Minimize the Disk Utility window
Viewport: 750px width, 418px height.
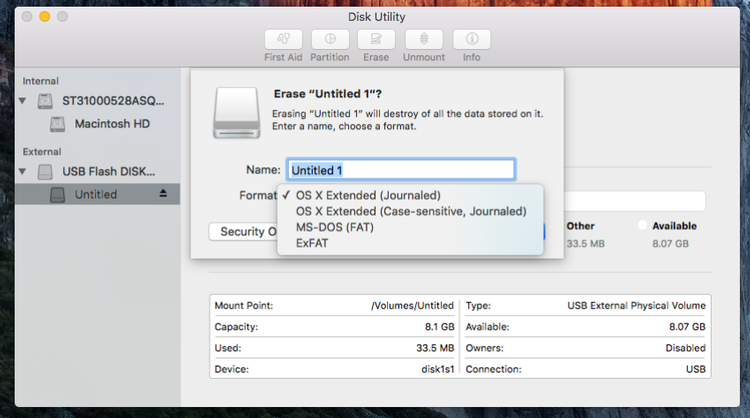click(x=45, y=17)
